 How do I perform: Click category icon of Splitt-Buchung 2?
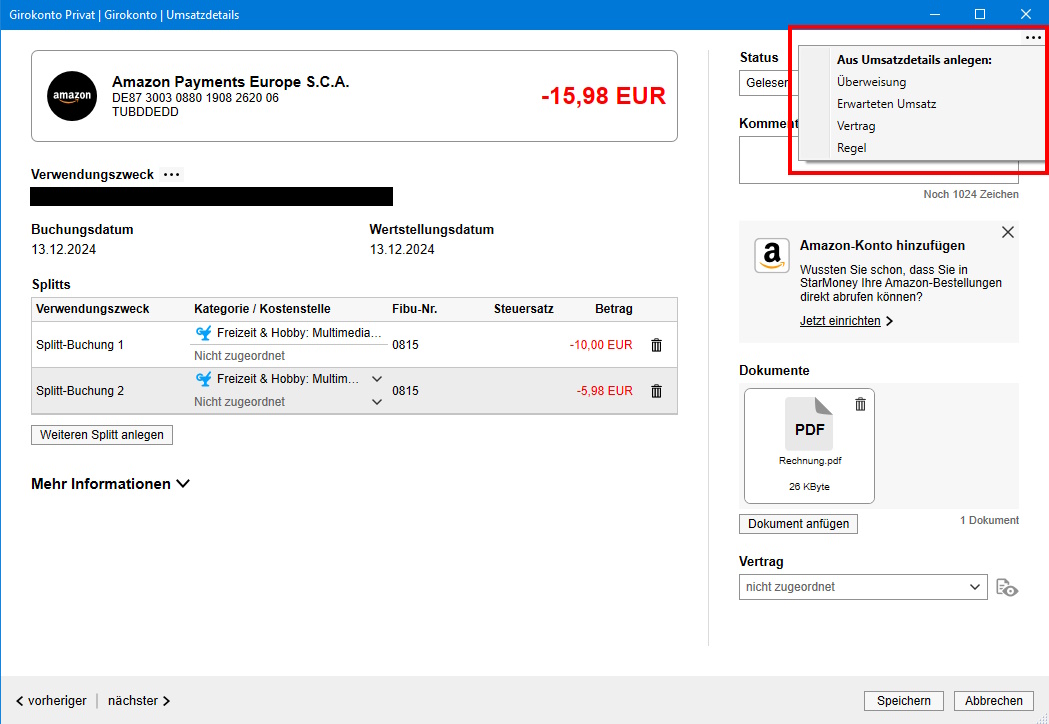tap(203, 379)
